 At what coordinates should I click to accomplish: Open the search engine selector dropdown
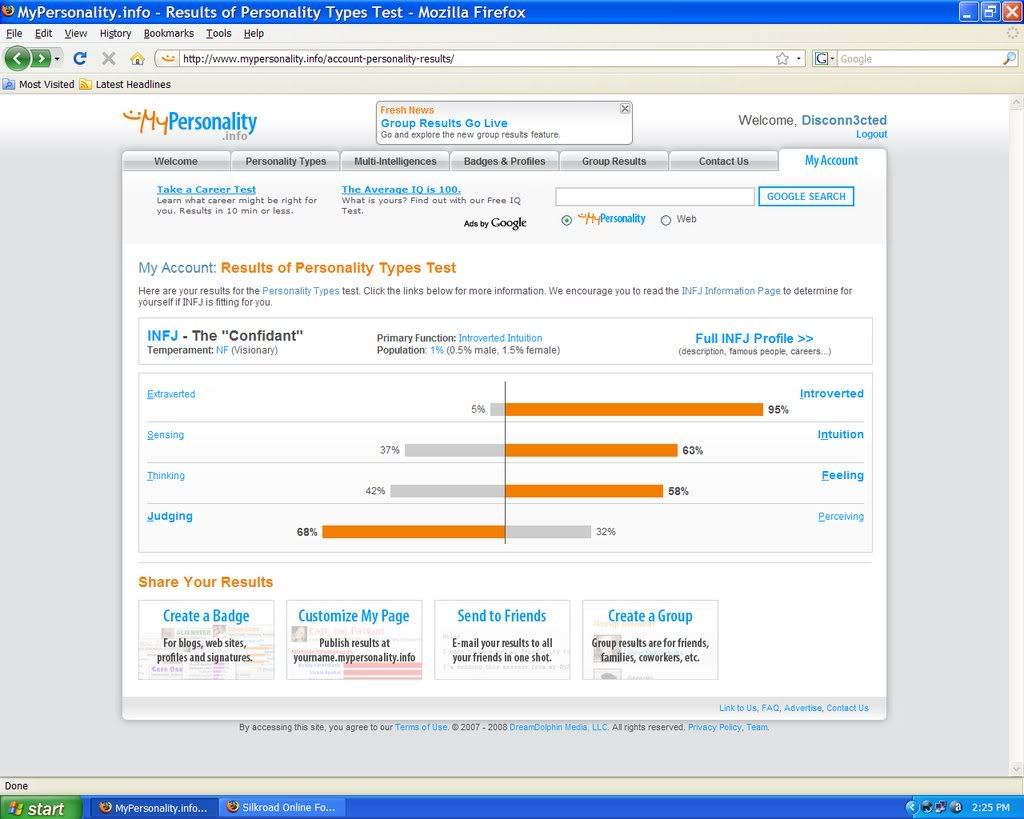pyautogui.click(x=825, y=58)
